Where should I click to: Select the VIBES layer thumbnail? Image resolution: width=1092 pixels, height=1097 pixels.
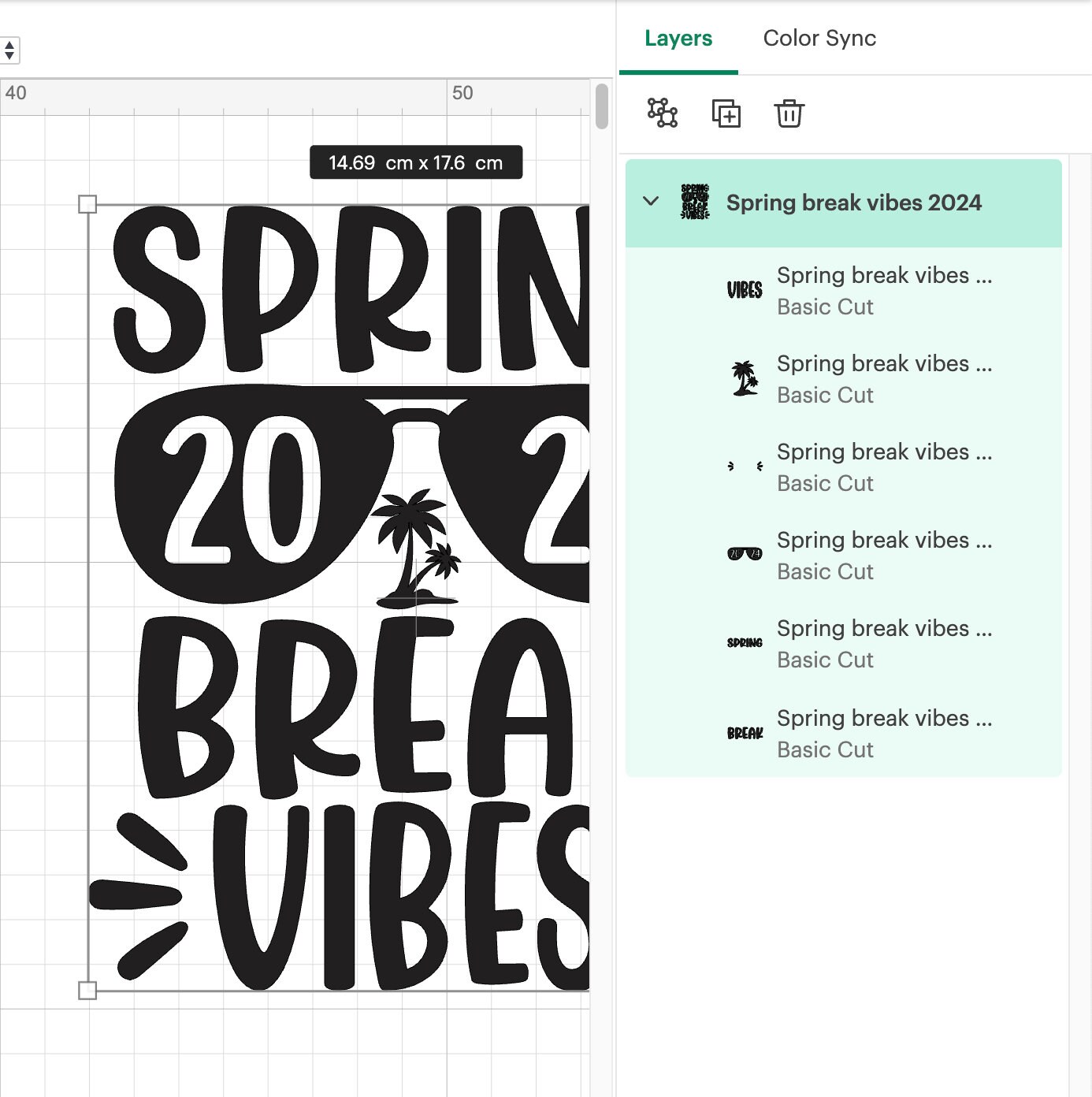[x=744, y=289]
